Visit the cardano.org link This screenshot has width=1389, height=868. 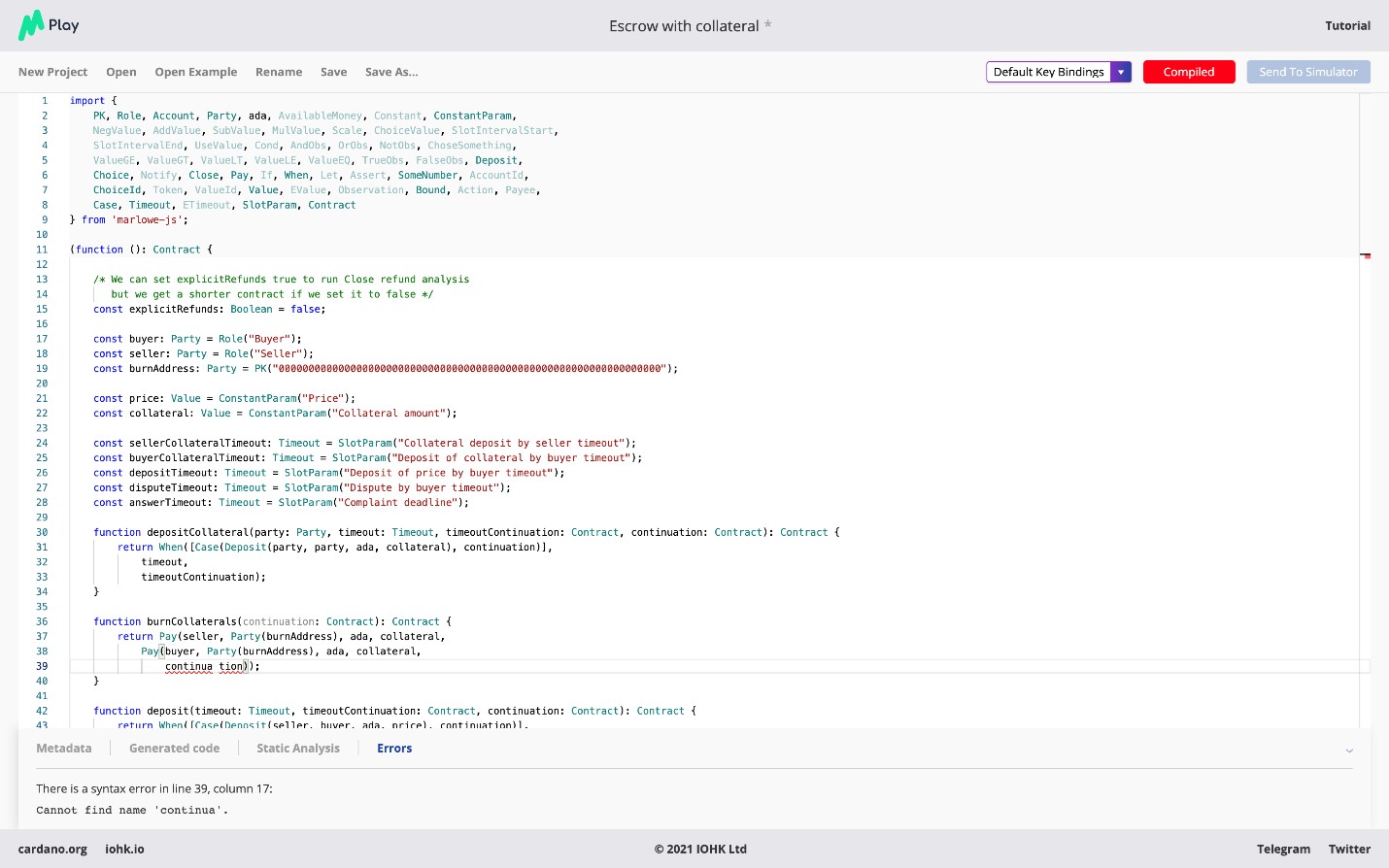click(x=52, y=850)
